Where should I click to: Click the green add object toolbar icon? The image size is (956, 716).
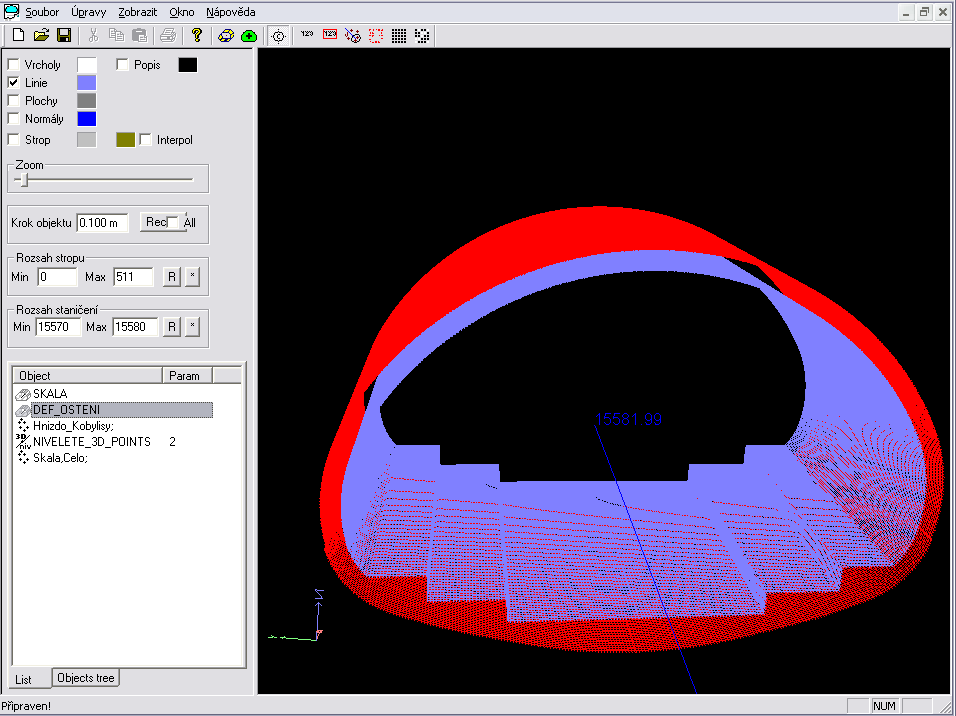click(249, 36)
